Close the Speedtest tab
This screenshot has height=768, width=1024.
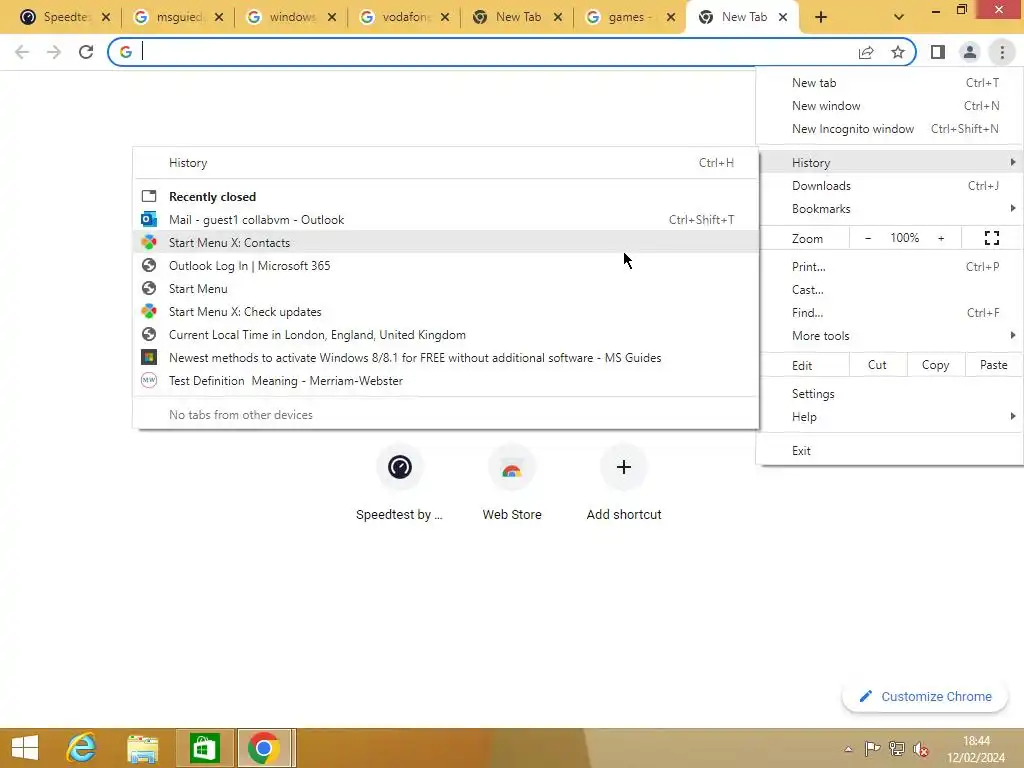tap(106, 17)
